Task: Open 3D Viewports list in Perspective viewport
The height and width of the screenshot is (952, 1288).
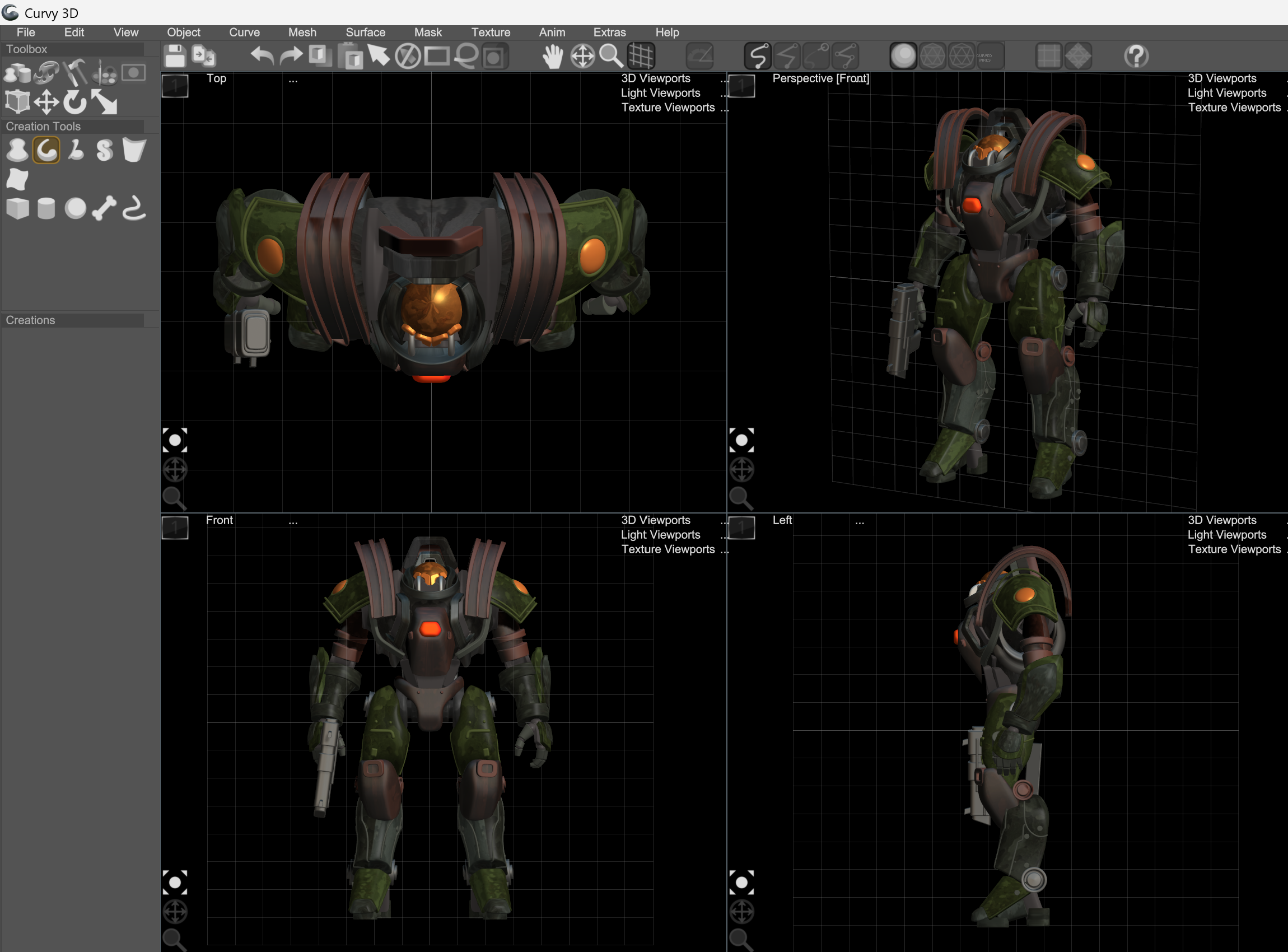Action: [x=1222, y=78]
